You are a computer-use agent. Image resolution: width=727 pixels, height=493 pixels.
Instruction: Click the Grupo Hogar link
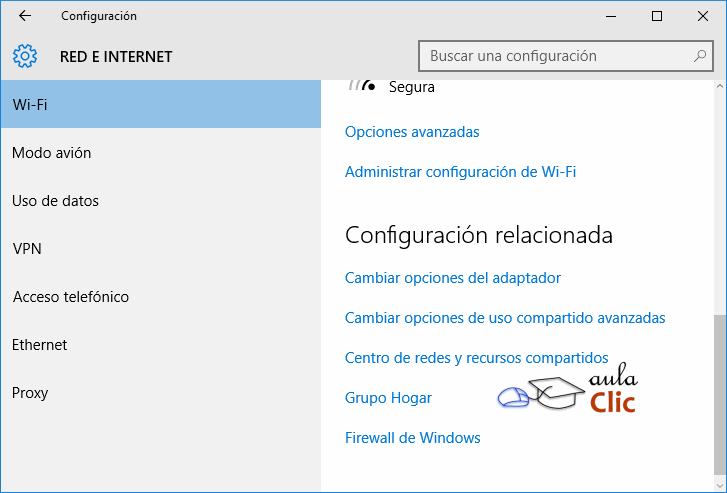click(x=388, y=398)
